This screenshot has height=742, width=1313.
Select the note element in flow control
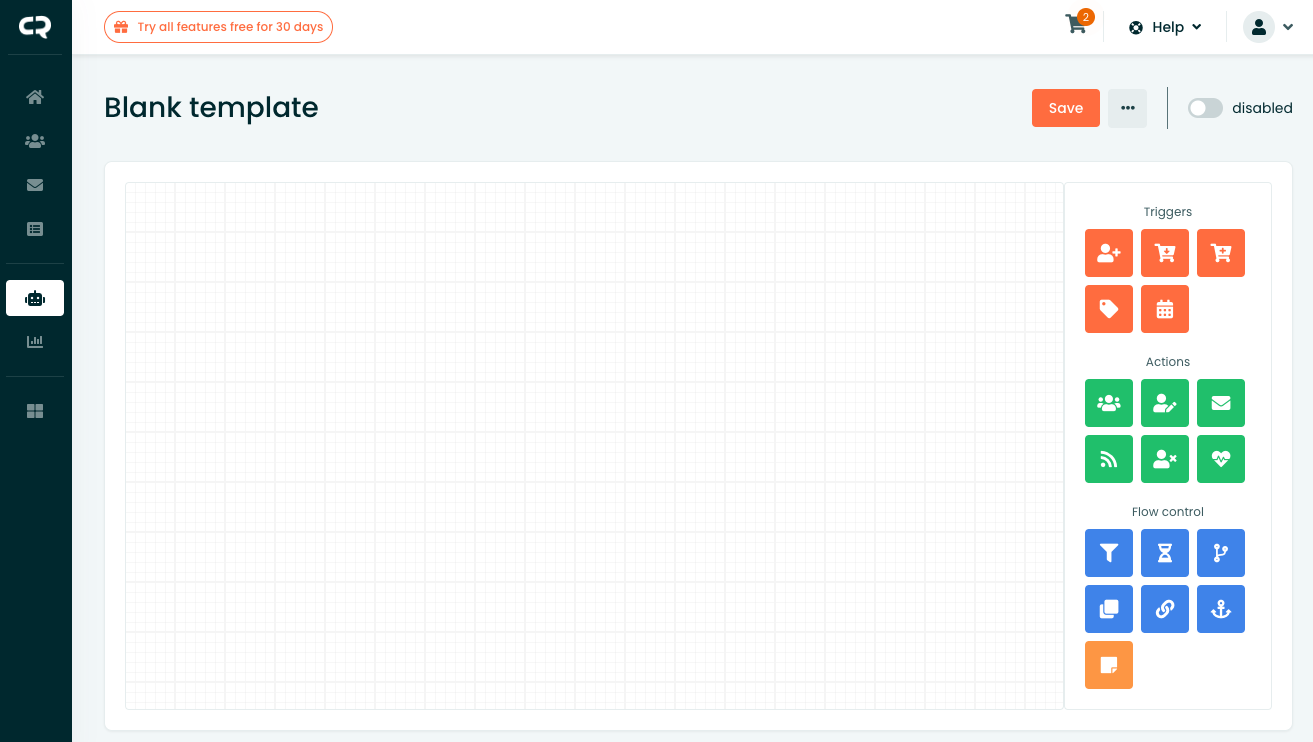pyautogui.click(x=1109, y=665)
